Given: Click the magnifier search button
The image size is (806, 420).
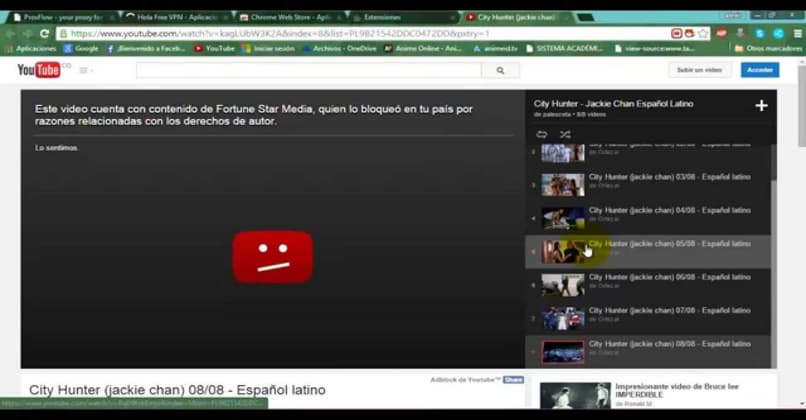Looking at the screenshot, I should click(x=500, y=70).
